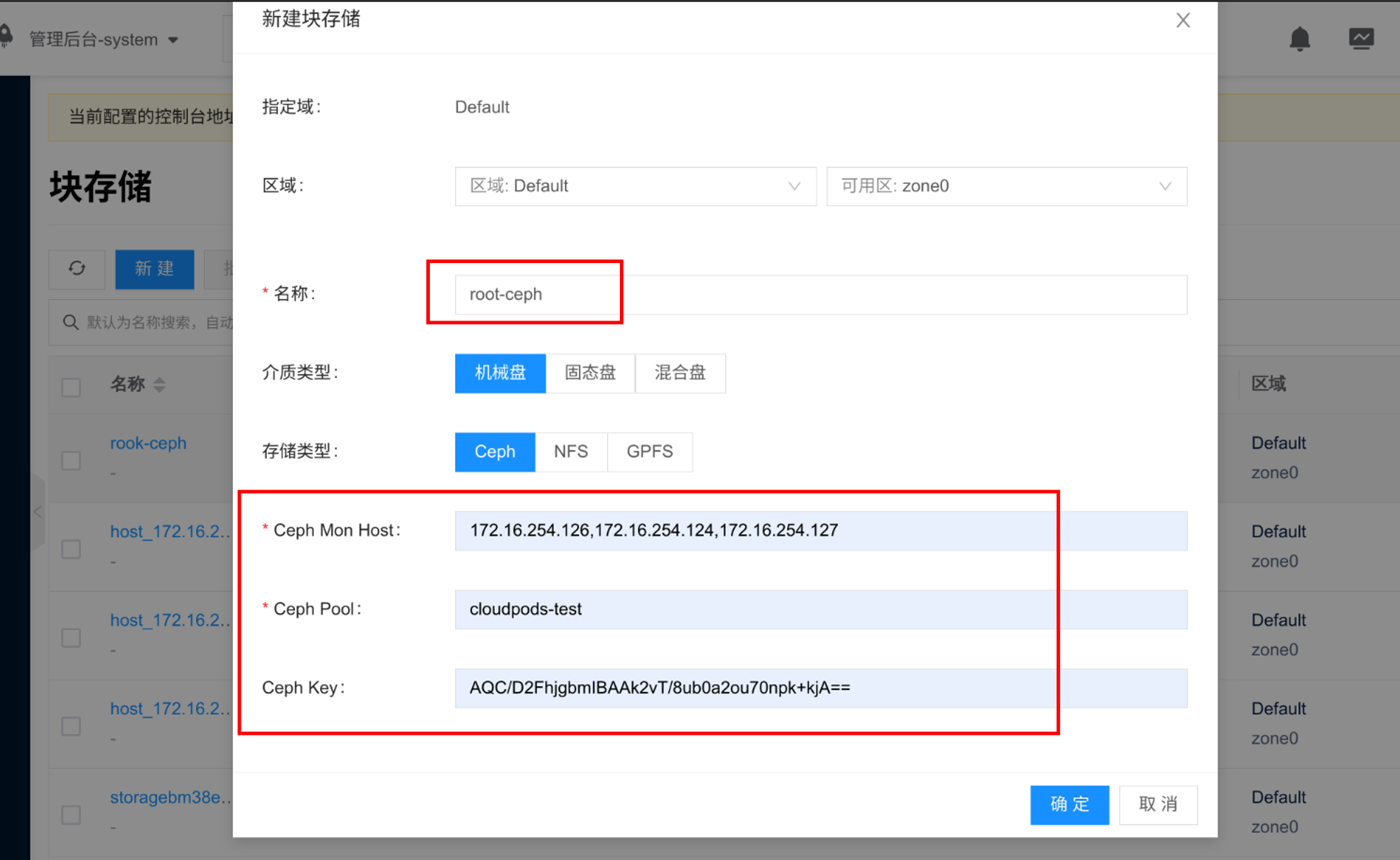The image size is (1400, 860).
Task: Select 固态盘 medium type
Action: coord(590,373)
